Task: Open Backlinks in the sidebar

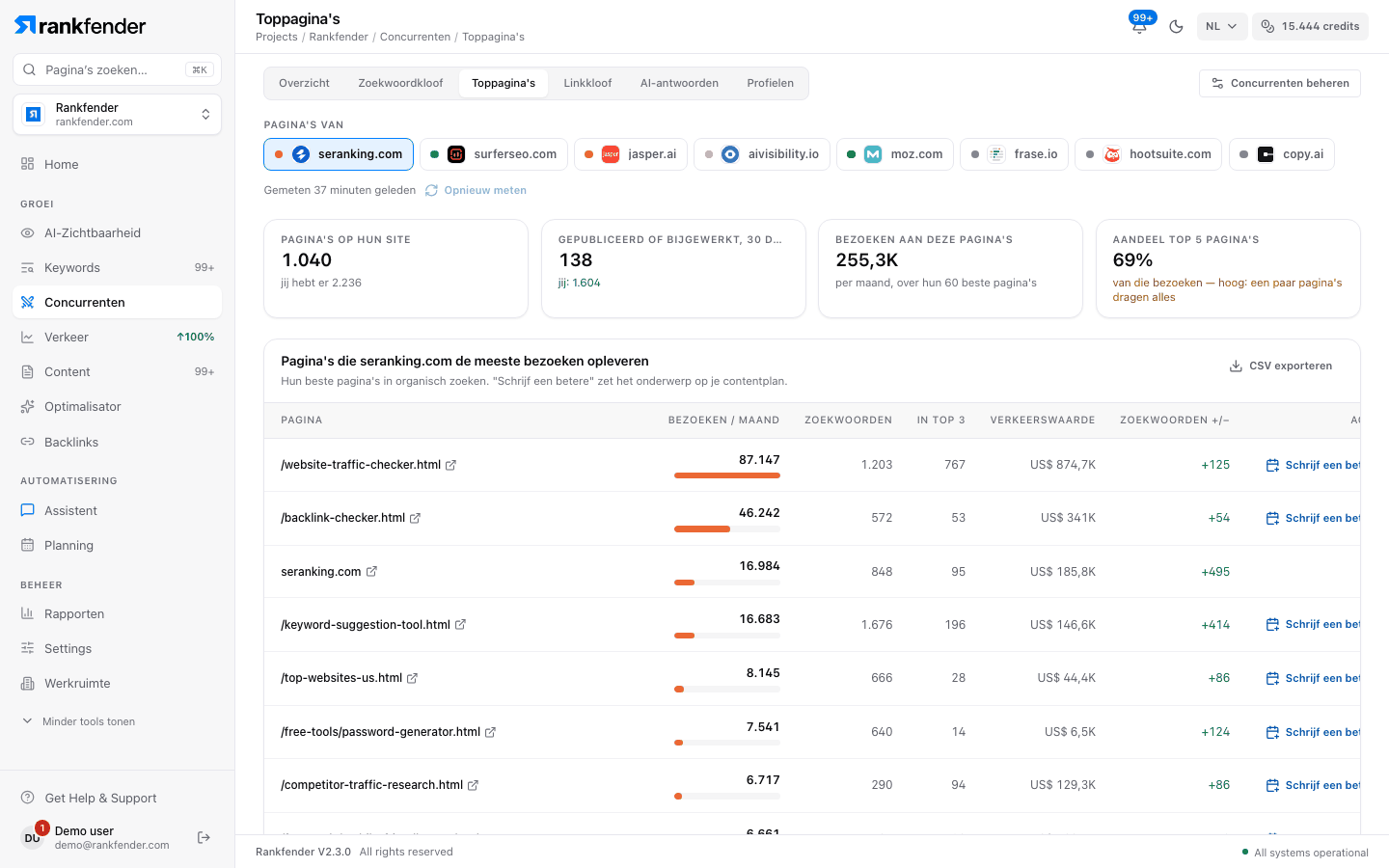Action: pos(117,442)
